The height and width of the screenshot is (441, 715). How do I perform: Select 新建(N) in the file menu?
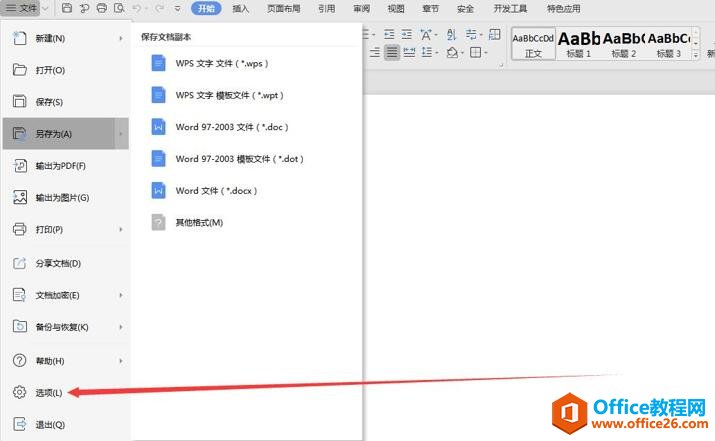(66, 38)
